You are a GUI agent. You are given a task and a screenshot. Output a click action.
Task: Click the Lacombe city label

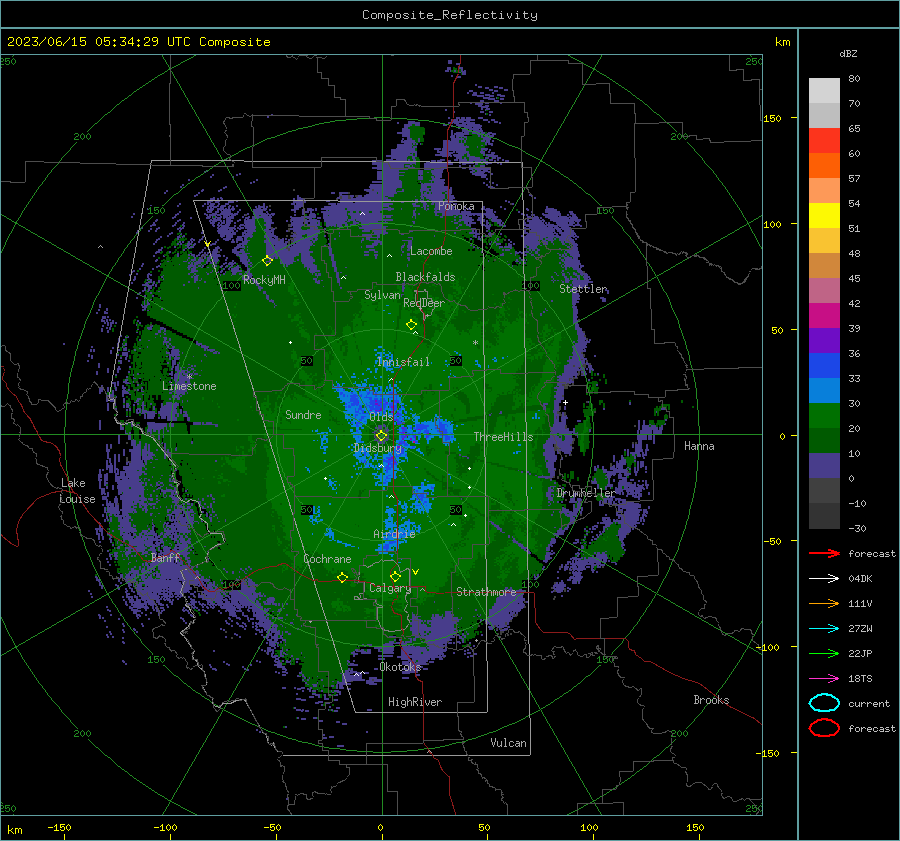point(431,251)
